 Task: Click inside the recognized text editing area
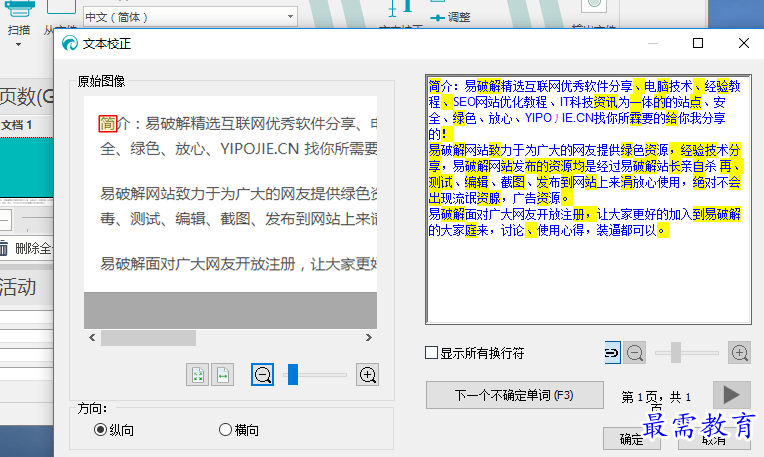[589, 200]
